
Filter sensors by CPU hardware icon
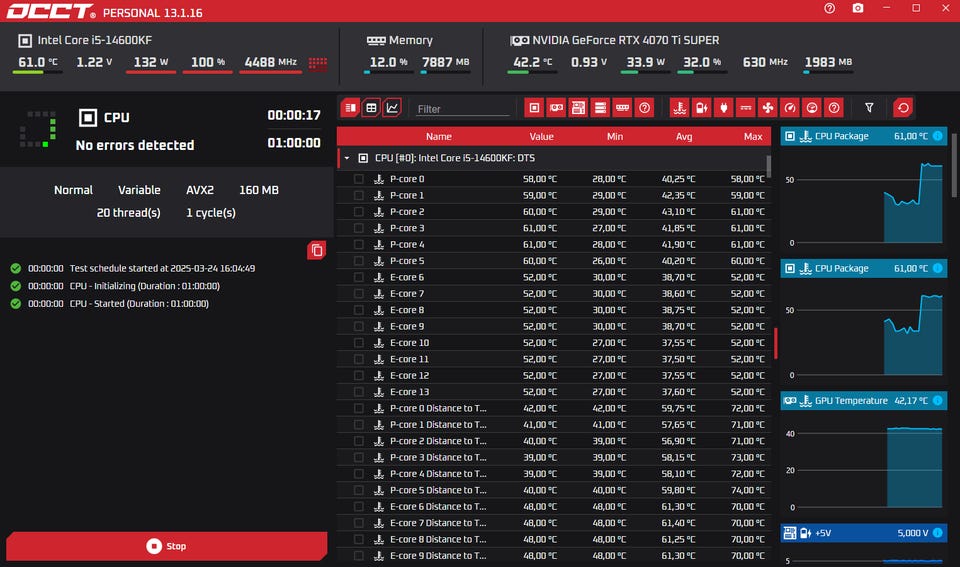point(534,108)
